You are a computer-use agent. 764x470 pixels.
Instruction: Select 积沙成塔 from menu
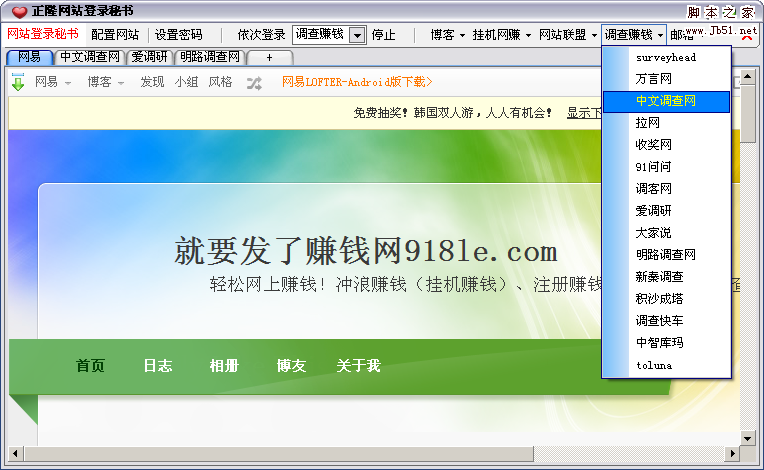tap(666, 299)
